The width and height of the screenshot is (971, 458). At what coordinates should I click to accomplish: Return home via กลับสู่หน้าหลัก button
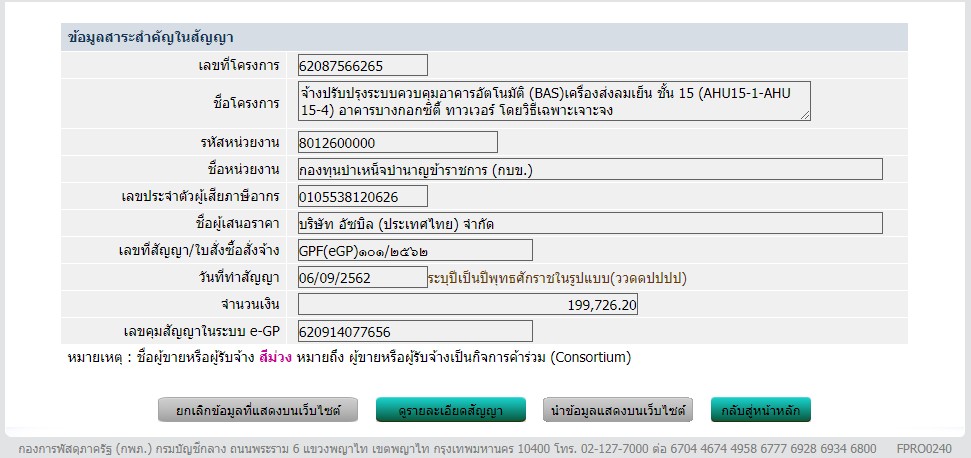coord(760,410)
